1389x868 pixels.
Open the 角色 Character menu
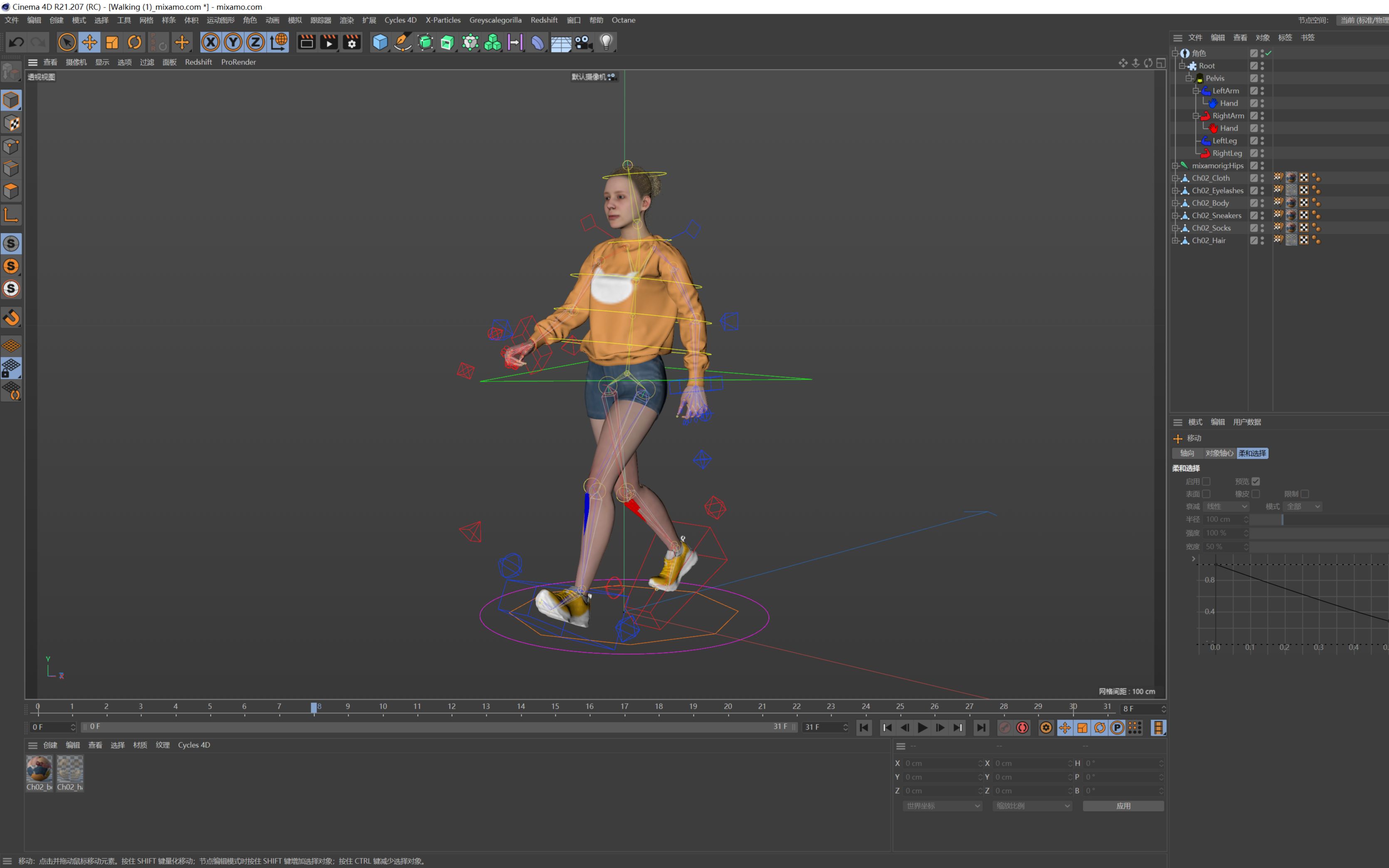(250, 20)
